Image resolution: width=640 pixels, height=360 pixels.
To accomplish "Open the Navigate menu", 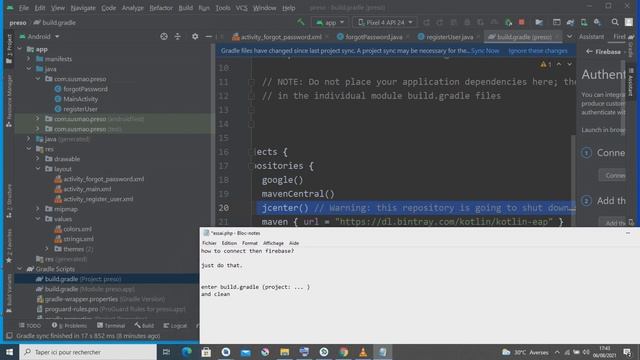I will point(83,8).
